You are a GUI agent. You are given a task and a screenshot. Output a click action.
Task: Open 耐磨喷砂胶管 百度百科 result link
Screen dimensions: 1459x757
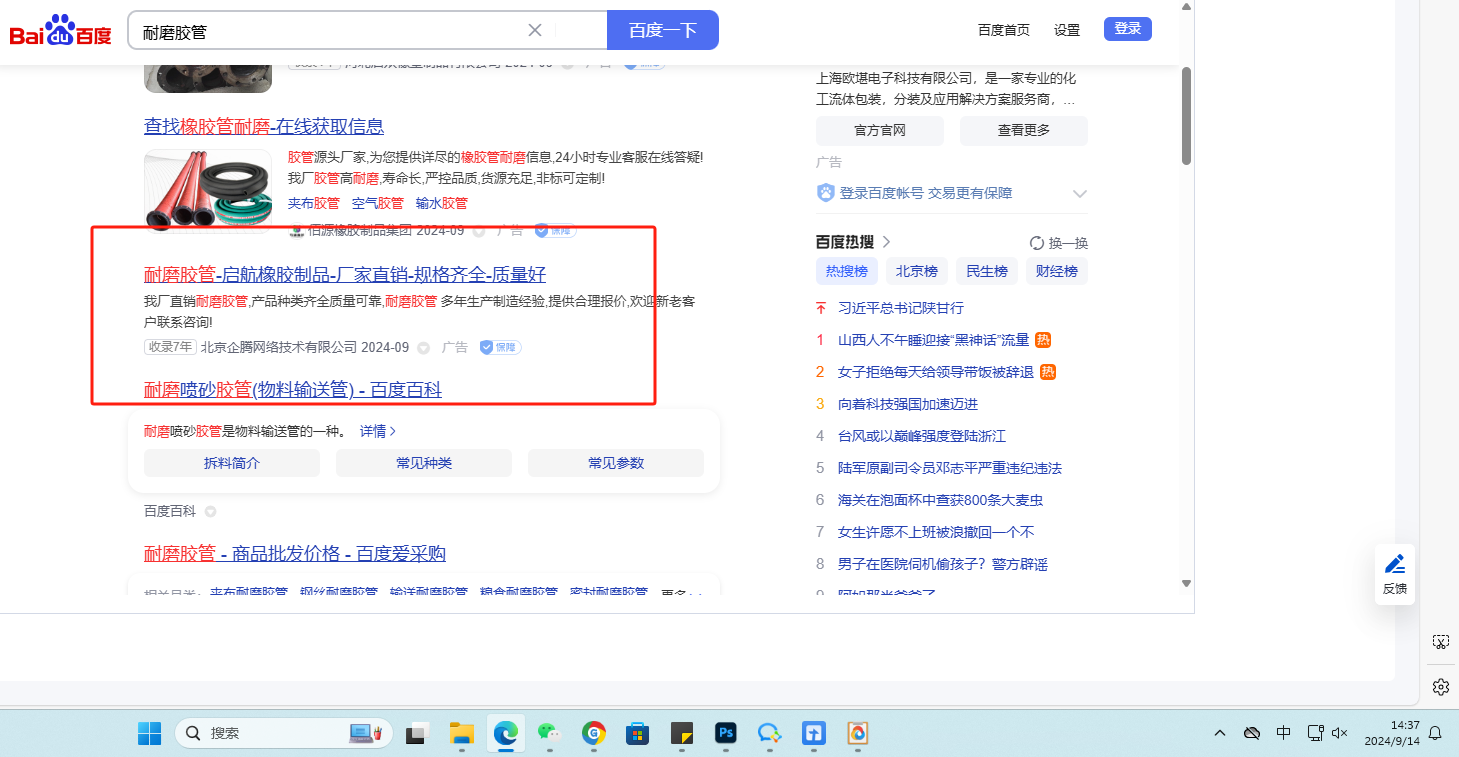(292, 389)
